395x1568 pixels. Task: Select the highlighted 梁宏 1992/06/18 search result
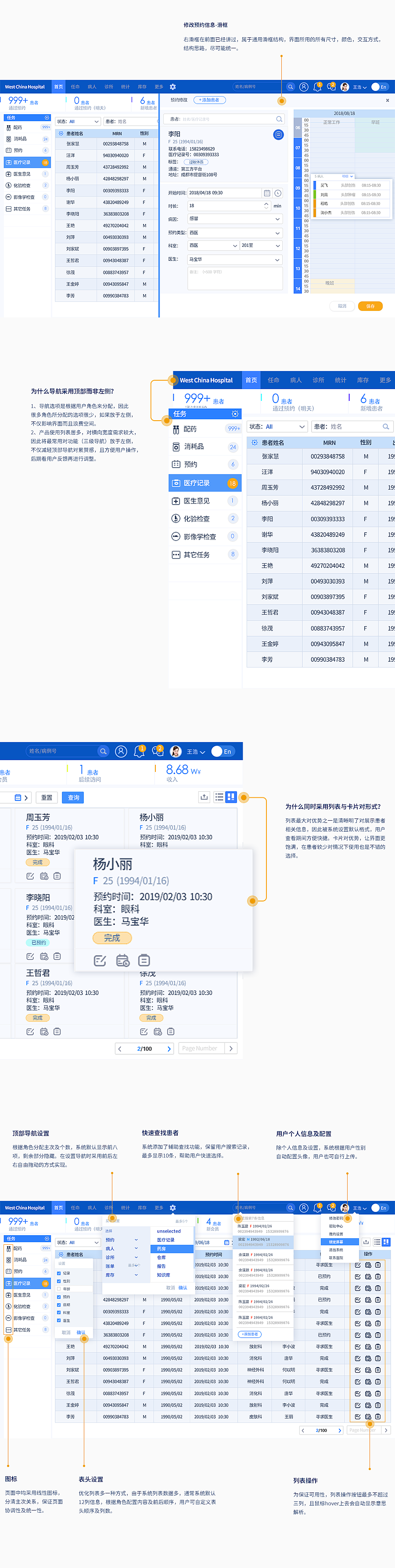click(263, 1242)
